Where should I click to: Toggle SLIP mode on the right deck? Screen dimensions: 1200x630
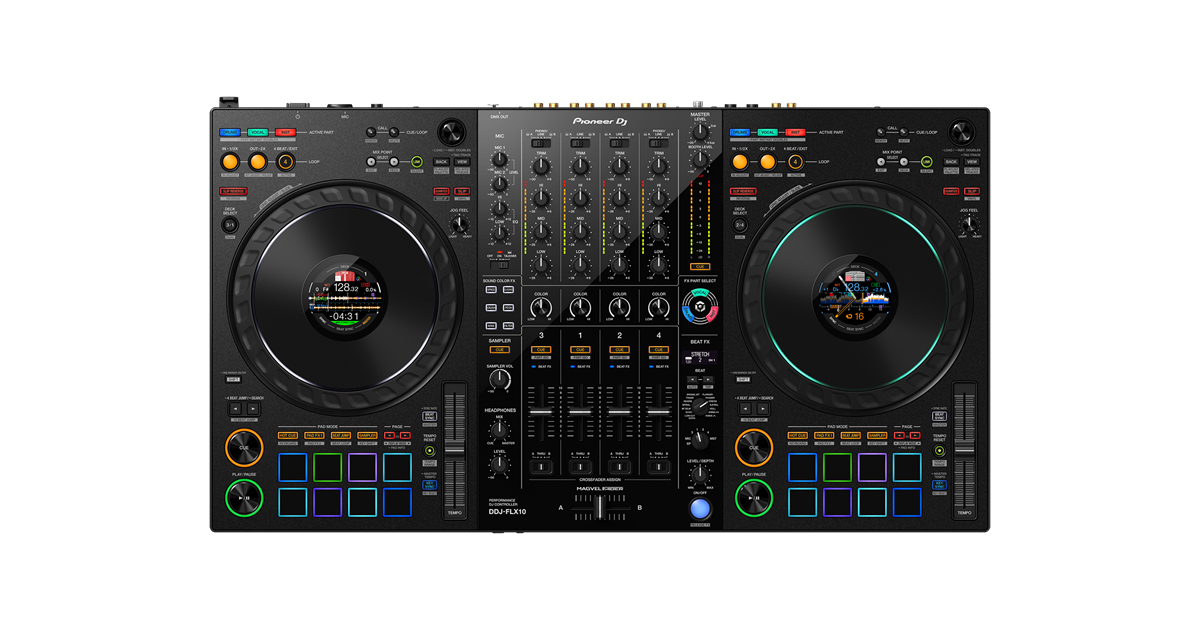click(972, 191)
